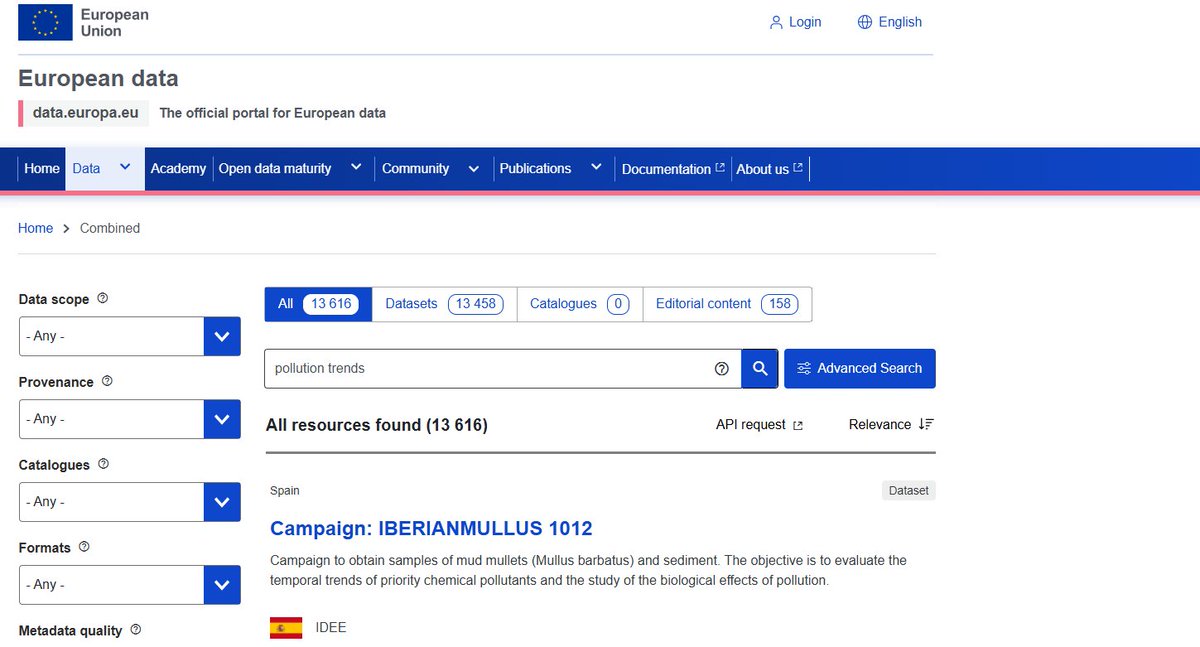Screen dimensions: 1200x647
Task: Click inside the pollution trends search field
Action: [x=450, y=368]
